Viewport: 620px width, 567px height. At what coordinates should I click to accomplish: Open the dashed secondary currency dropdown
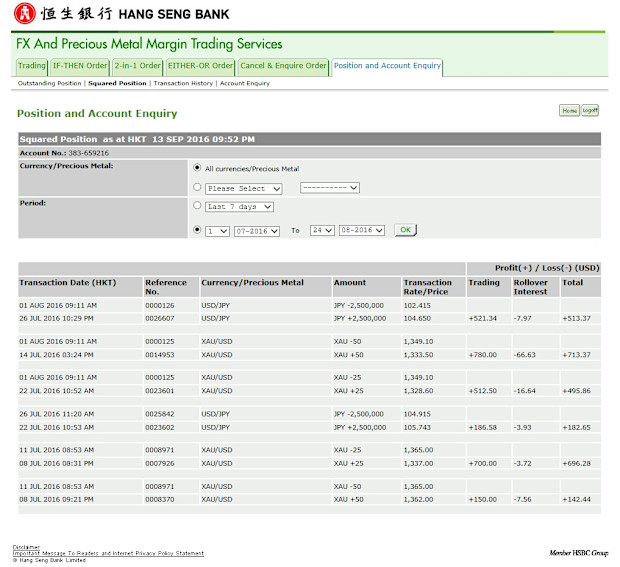point(330,188)
